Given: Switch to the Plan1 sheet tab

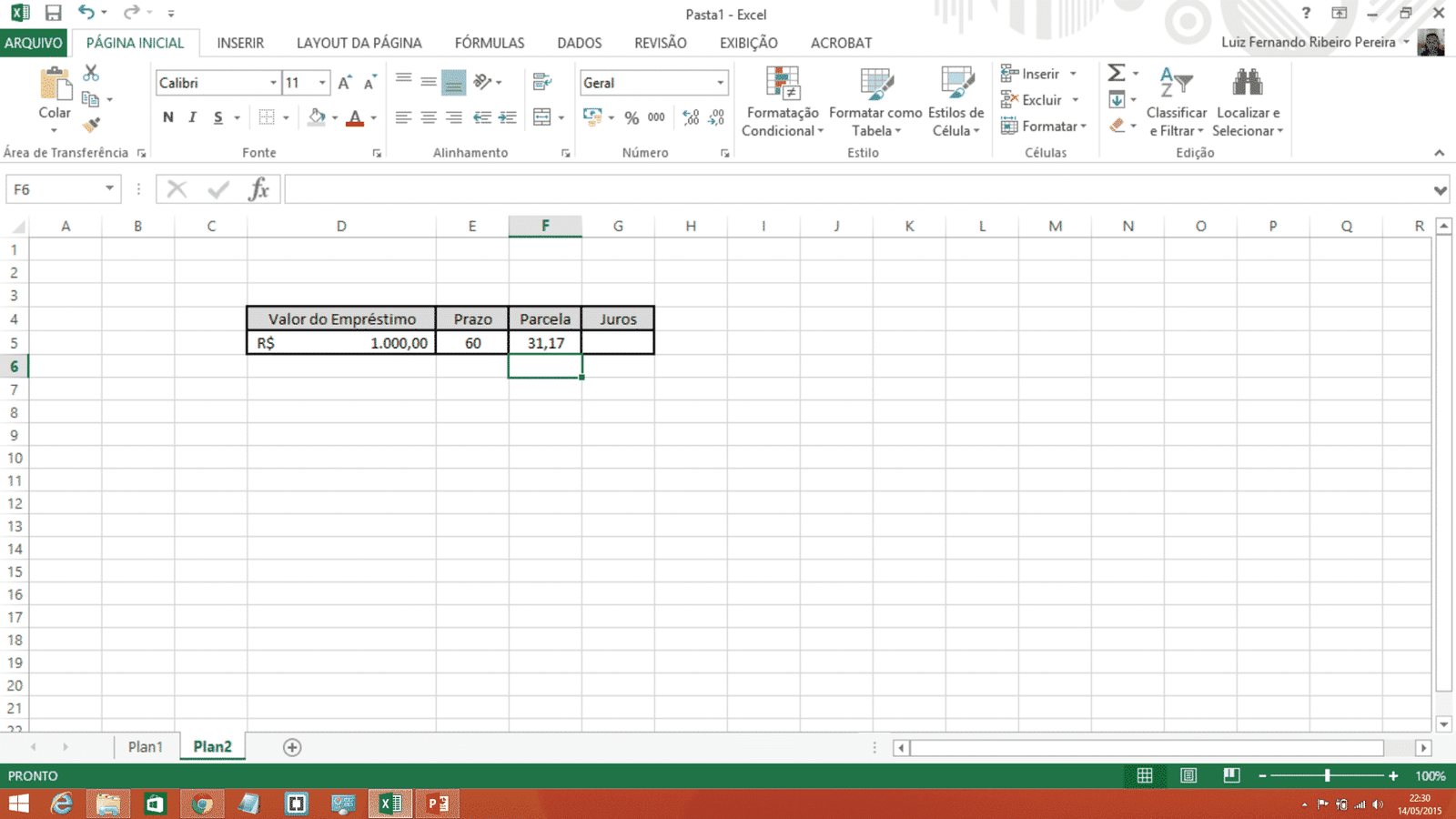Looking at the screenshot, I should (146, 747).
